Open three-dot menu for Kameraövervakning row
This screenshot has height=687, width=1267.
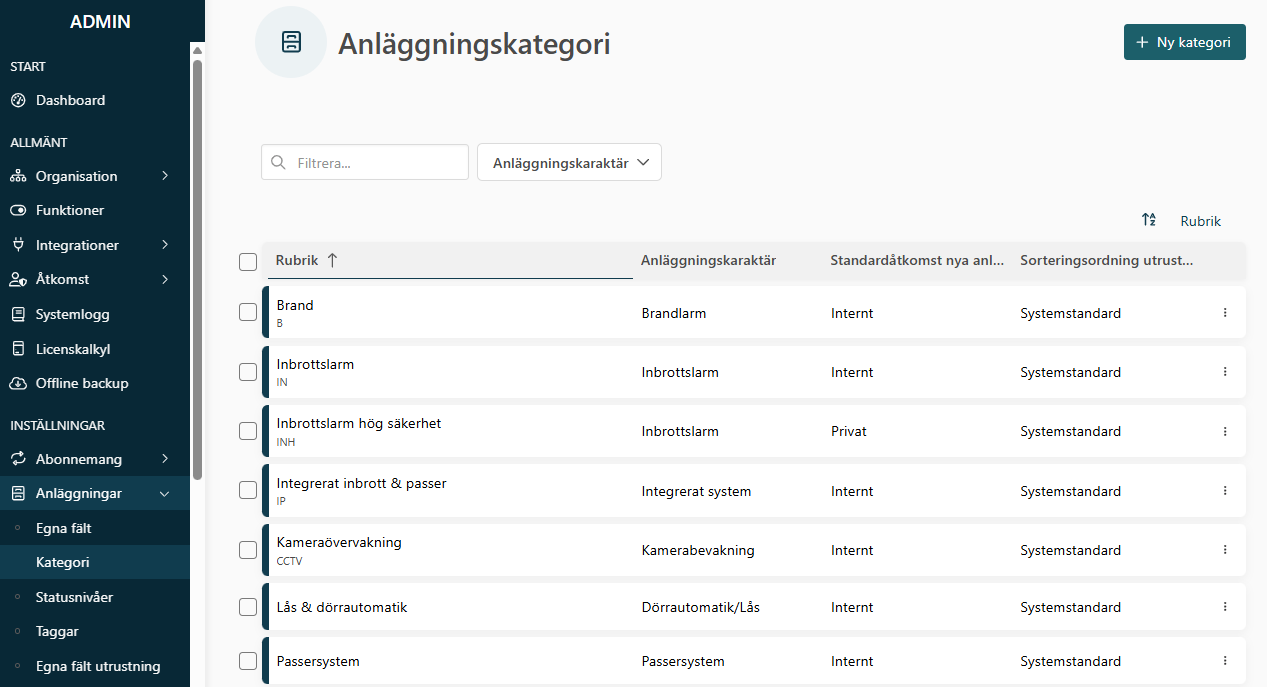[x=1225, y=550]
